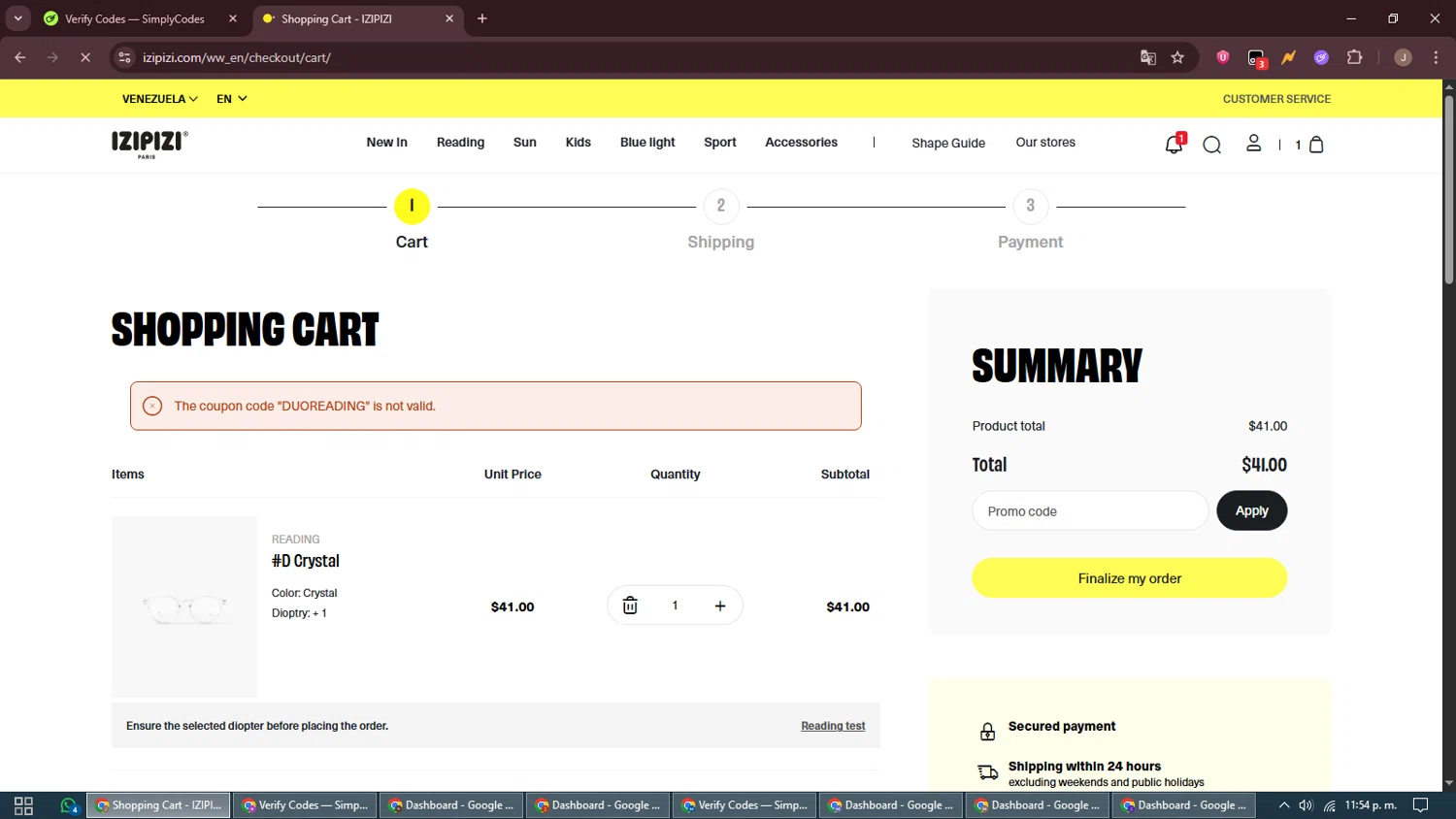1456x819 pixels.
Task: Open CUSTOMER SERVICE link
Action: tap(1276, 99)
